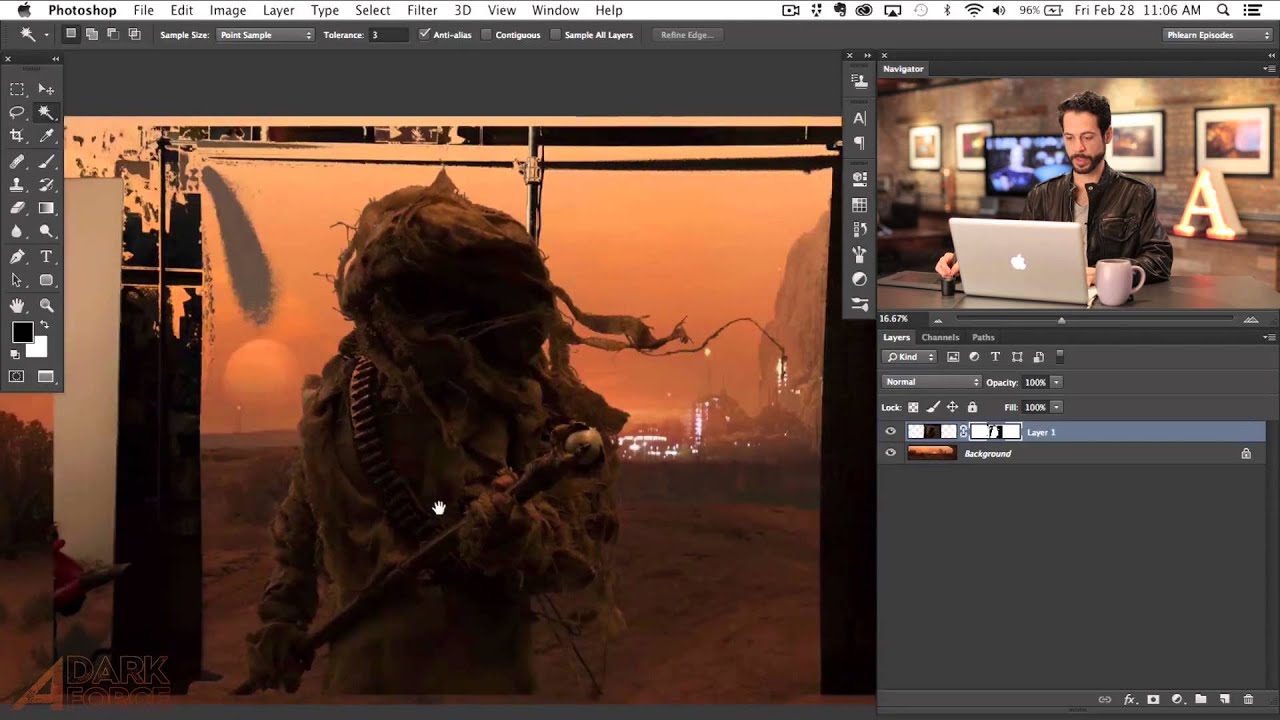Open the Opacity slider dropdown
The image size is (1280, 720).
pyautogui.click(x=1056, y=382)
